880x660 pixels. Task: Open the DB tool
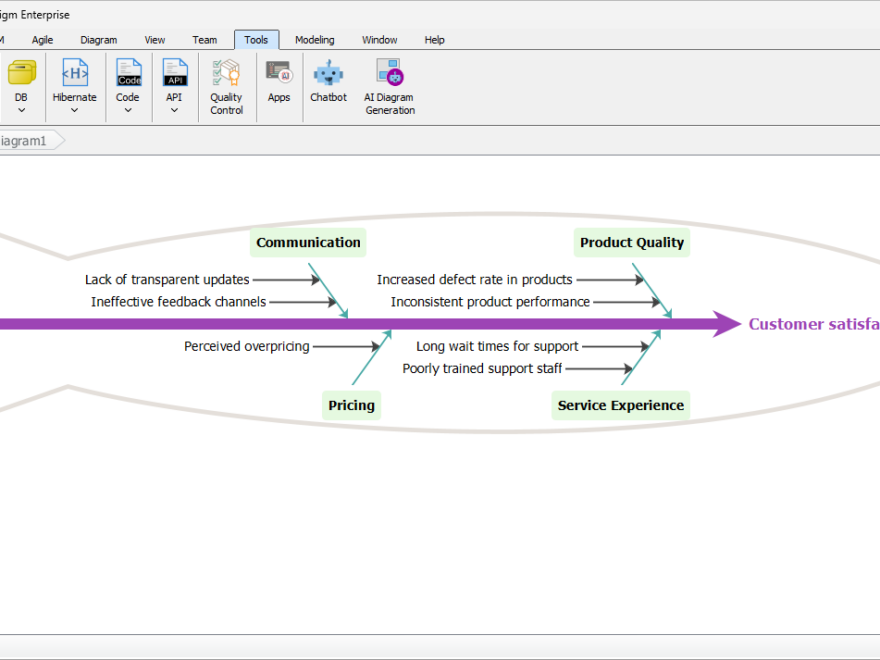pos(20,80)
